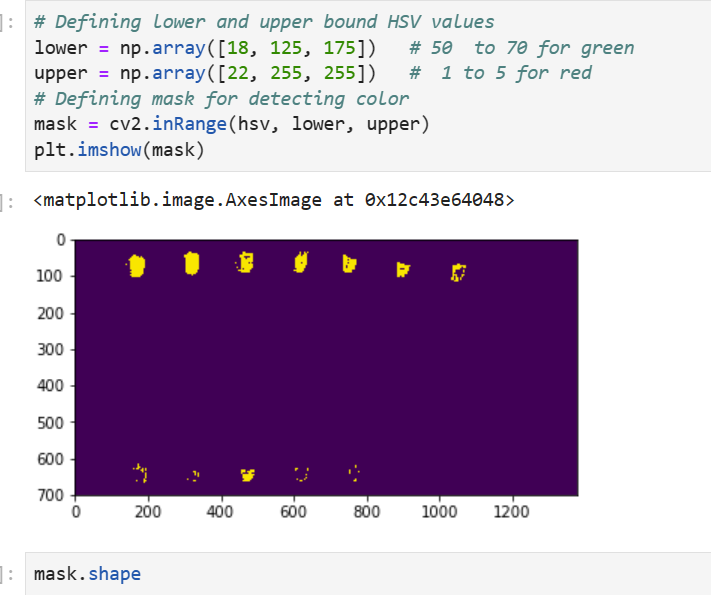This screenshot has width=711, height=595.
Task: Click the y-axis tick label 400
Action: coord(50,386)
